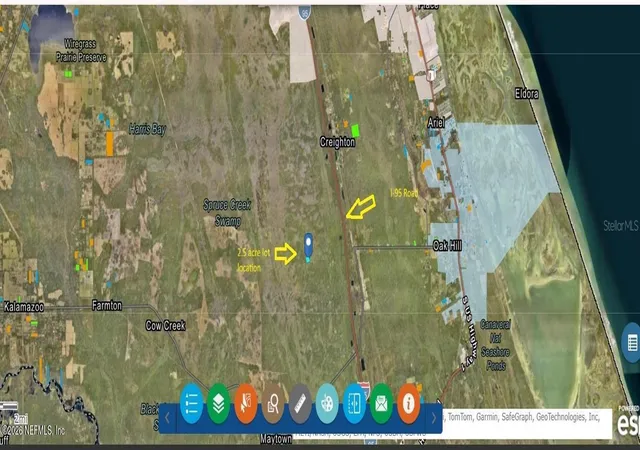Select the bright green parcel near Creighton
Image resolution: width=640 pixels, height=450 pixels.
tap(355, 131)
